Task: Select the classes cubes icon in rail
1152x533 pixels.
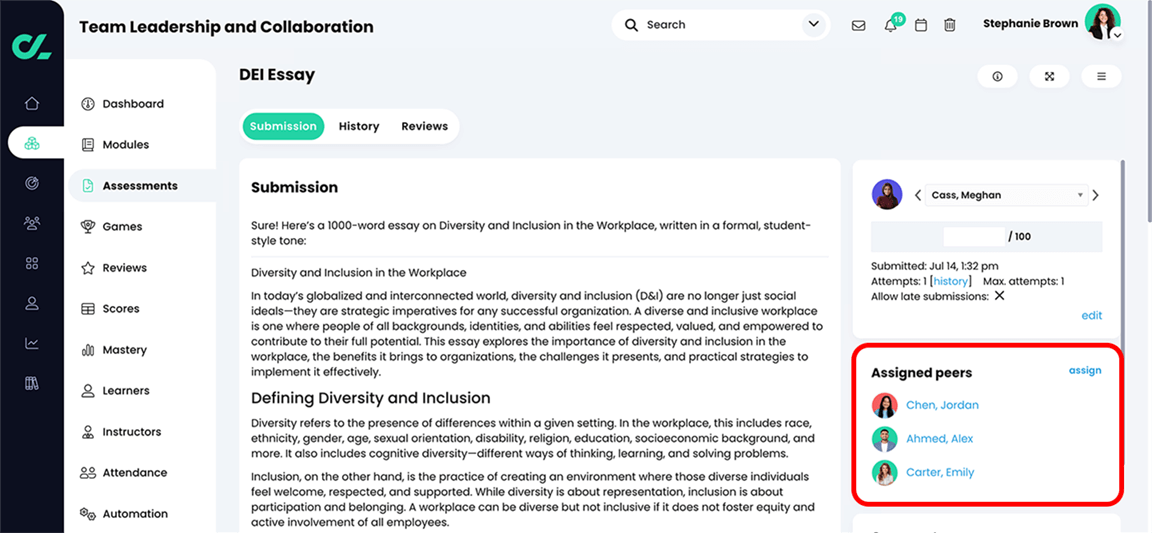Action: click(x=32, y=143)
